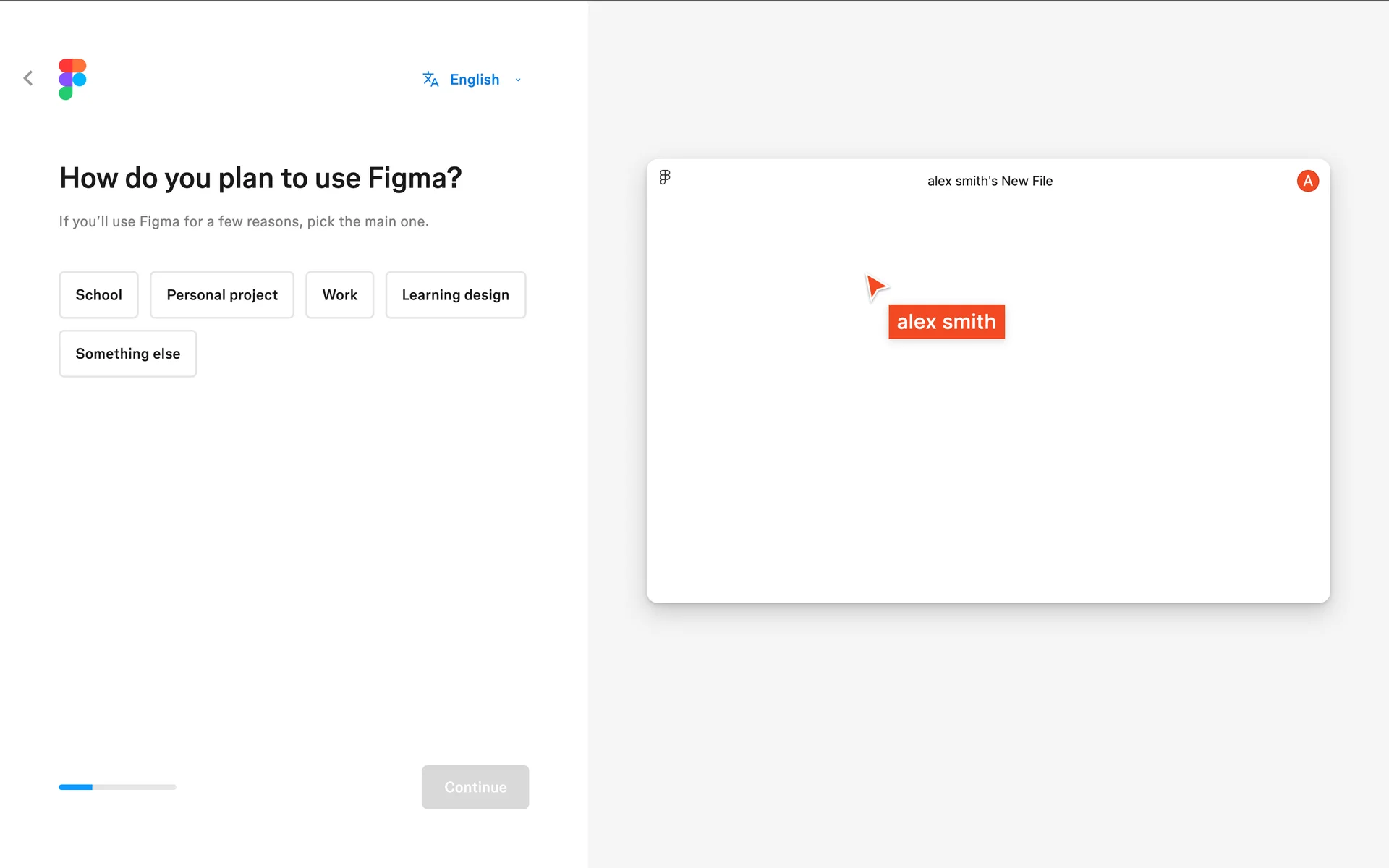Click the How do you plan heading
Screen dimensions: 1389x868
pyautogui.click(x=260, y=178)
